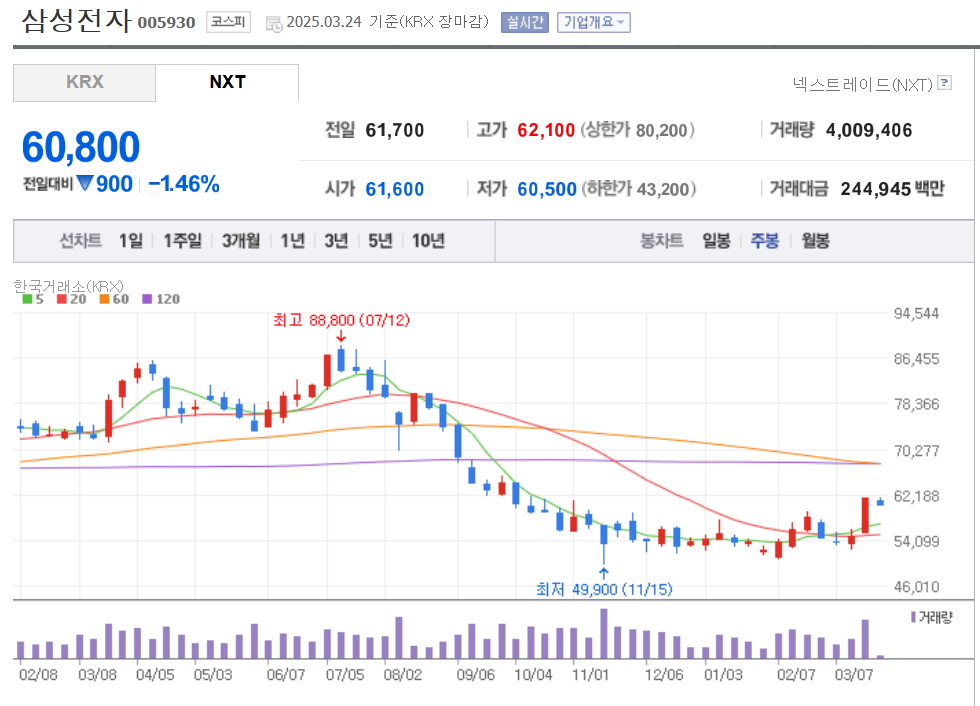Screen dimensions: 980x706
Task: Click the calendar icon before 2025.03.24
Action: click(274, 24)
